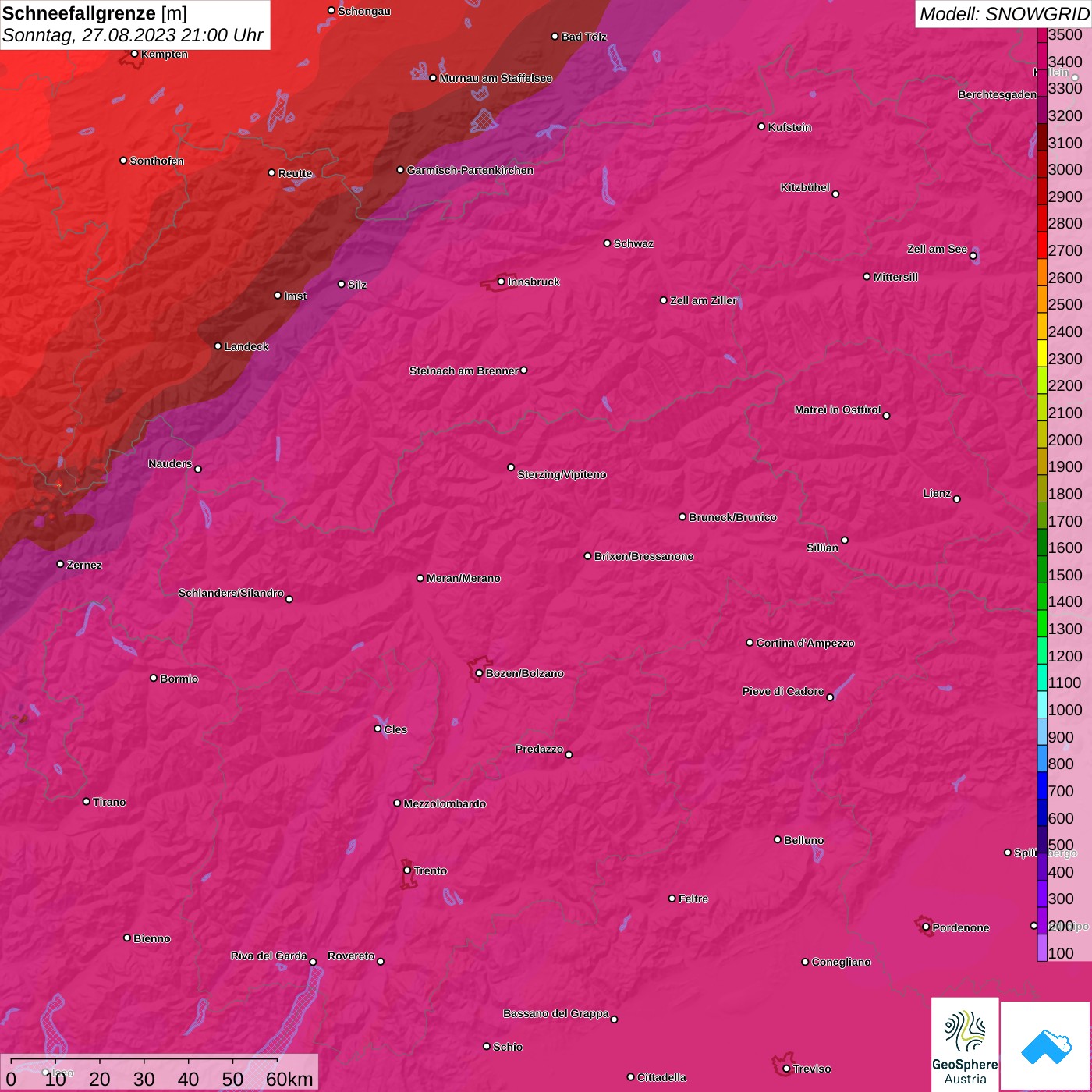Select the Innsbruck location marker dot
Viewport: 1092px width, 1092px height.
coord(501,282)
